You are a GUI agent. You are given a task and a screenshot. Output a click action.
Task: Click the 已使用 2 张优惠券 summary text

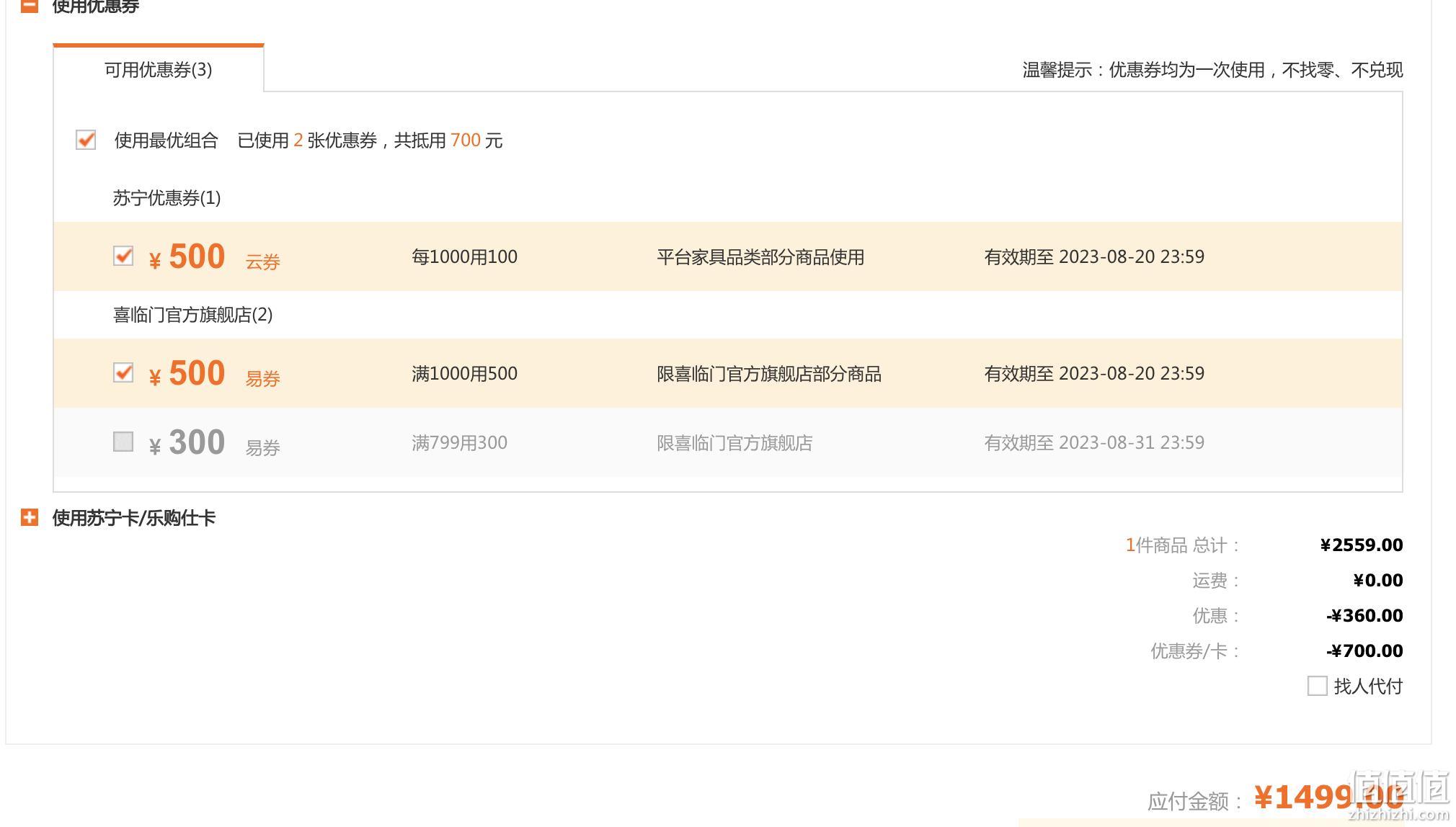(370, 140)
